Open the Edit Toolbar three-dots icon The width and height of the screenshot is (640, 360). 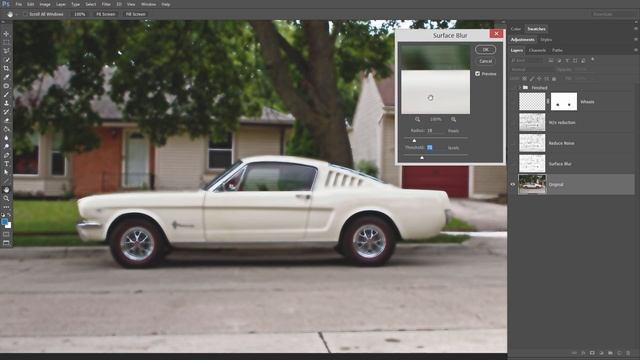coord(6,207)
